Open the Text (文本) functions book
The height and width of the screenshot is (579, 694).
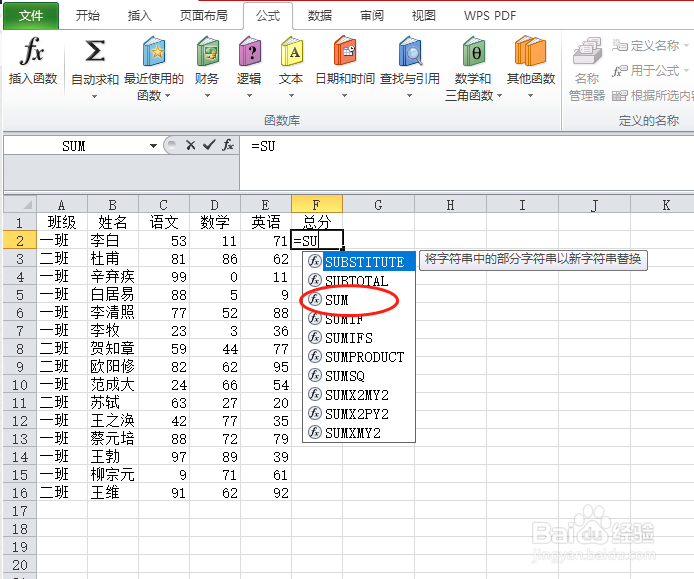[x=291, y=51]
